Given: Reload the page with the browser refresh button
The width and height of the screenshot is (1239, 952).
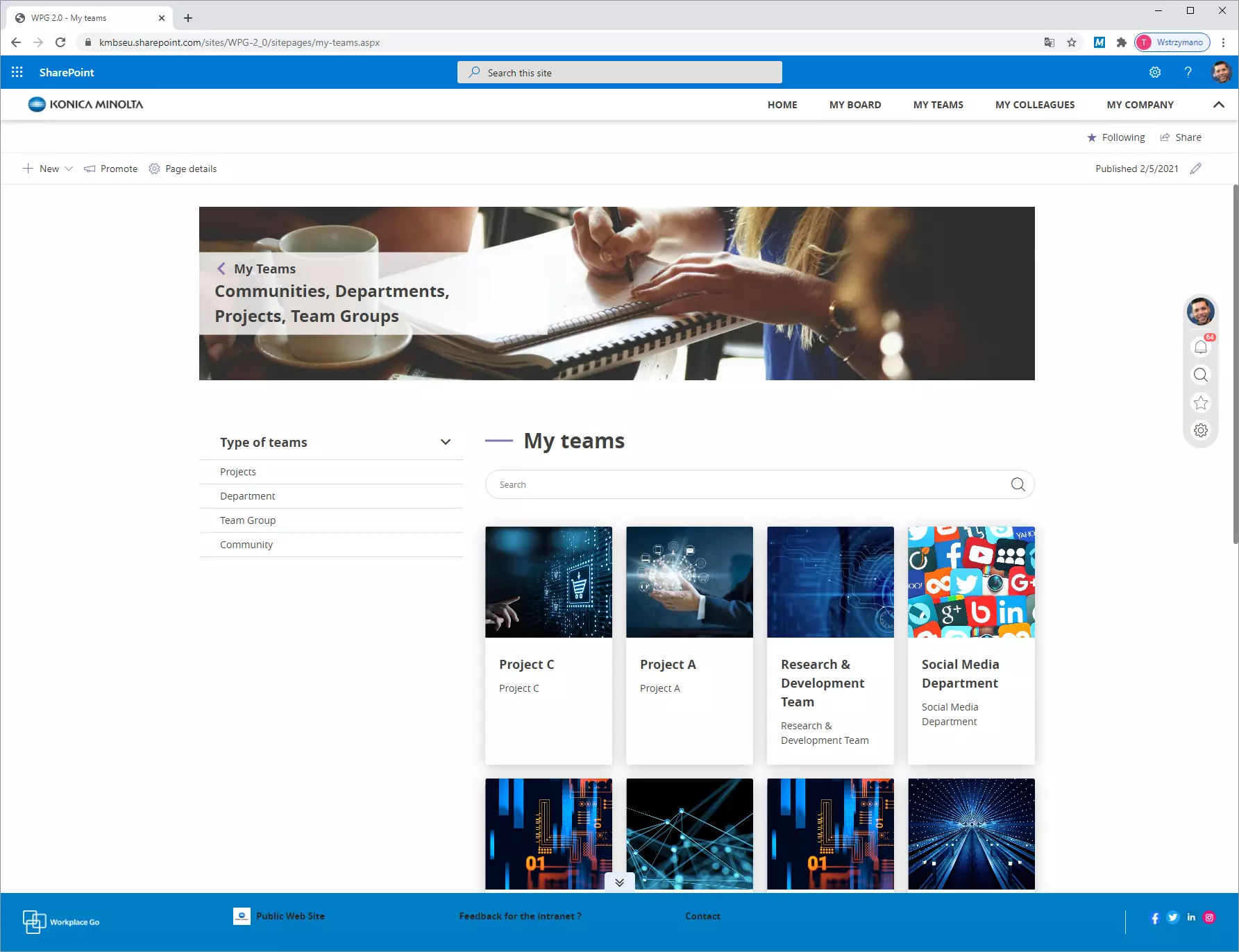Looking at the screenshot, I should (x=60, y=42).
